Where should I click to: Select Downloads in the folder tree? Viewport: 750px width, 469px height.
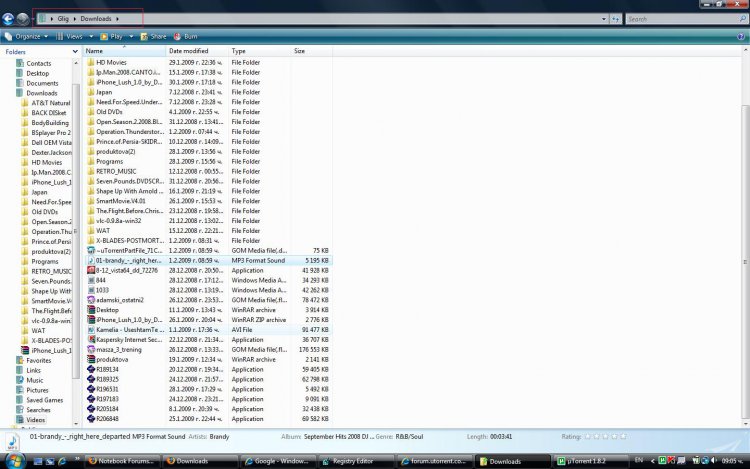click(42, 93)
